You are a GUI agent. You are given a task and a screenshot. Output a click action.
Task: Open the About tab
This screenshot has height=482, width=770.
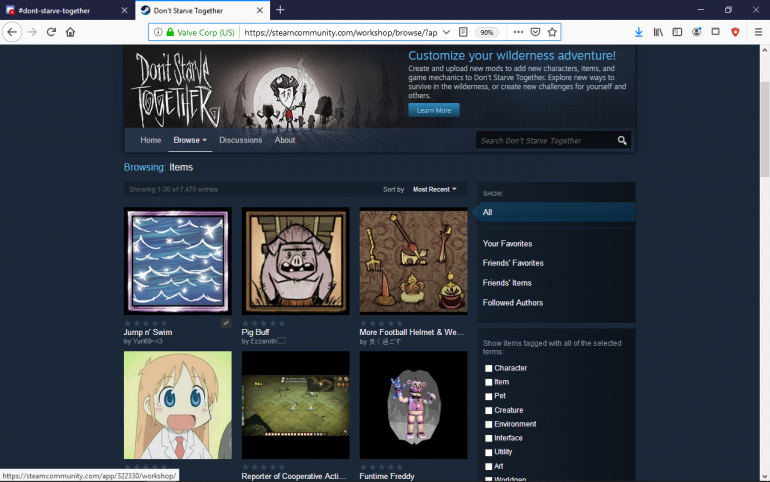tap(285, 140)
